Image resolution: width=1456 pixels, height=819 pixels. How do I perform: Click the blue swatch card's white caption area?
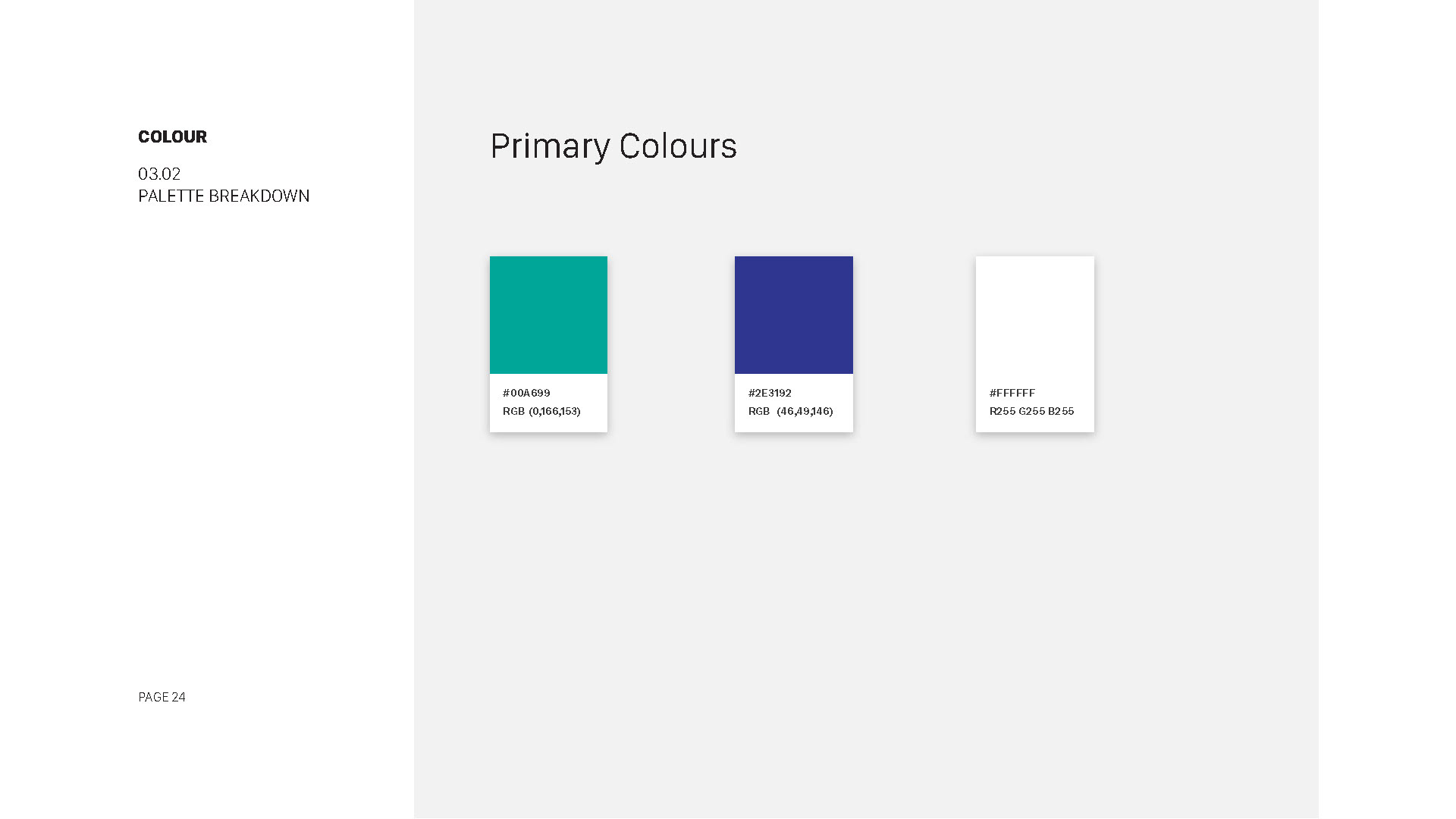click(x=793, y=403)
